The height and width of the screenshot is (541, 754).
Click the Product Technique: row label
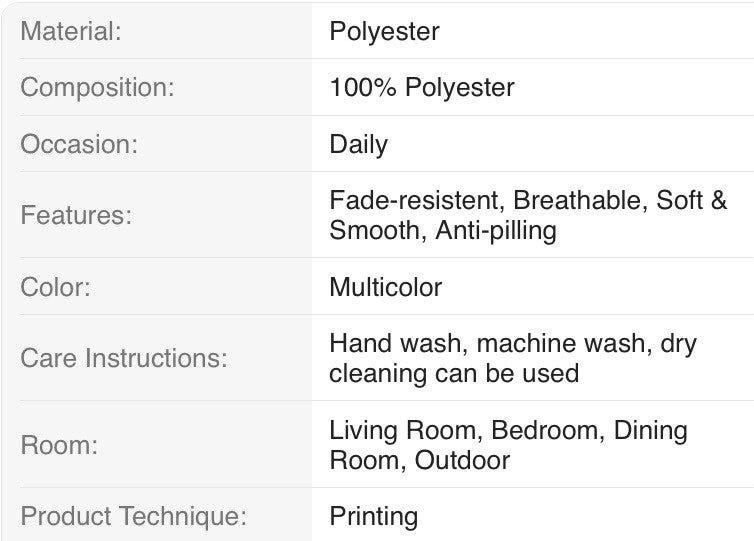coord(133,517)
